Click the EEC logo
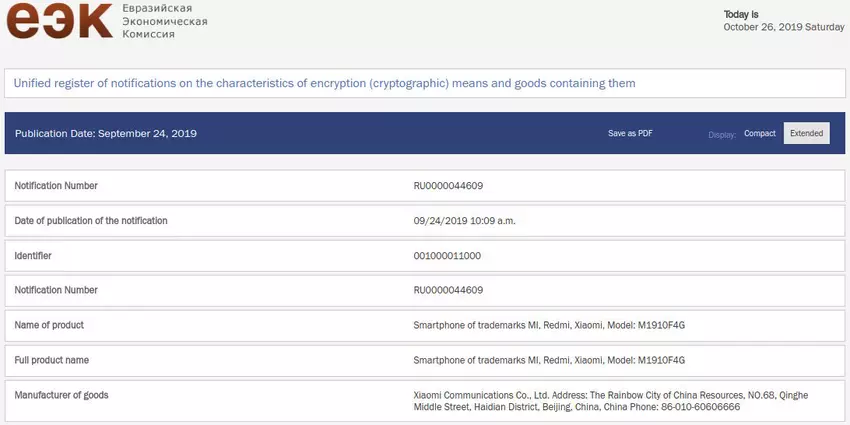The height and width of the screenshot is (425, 850). point(60,20)
